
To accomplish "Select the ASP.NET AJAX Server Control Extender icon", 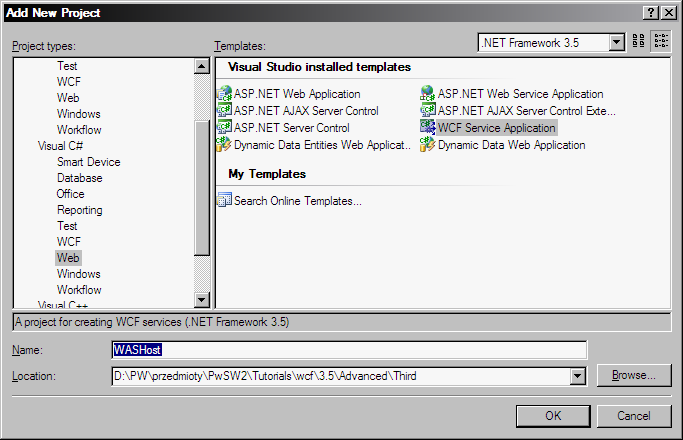I will (428, 110).
